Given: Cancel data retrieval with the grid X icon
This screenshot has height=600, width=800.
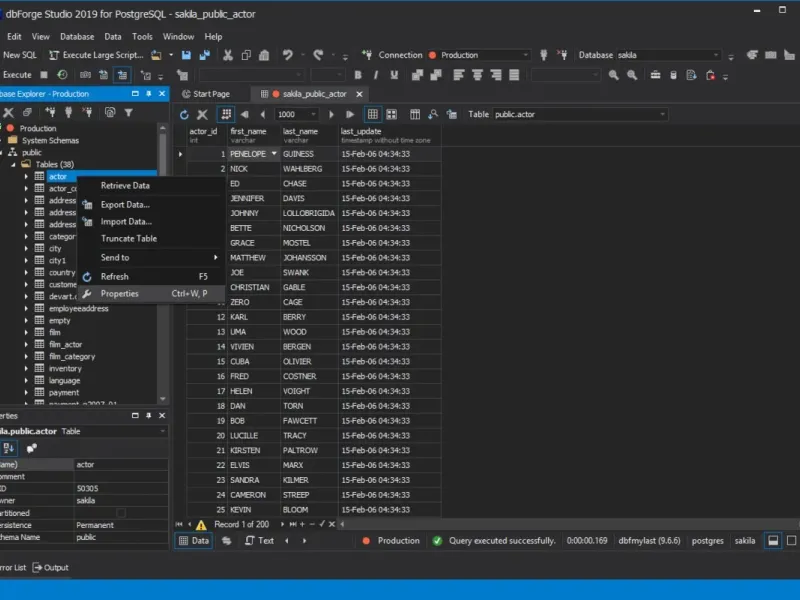Looking at the screenshot, I should pos(203,114).
